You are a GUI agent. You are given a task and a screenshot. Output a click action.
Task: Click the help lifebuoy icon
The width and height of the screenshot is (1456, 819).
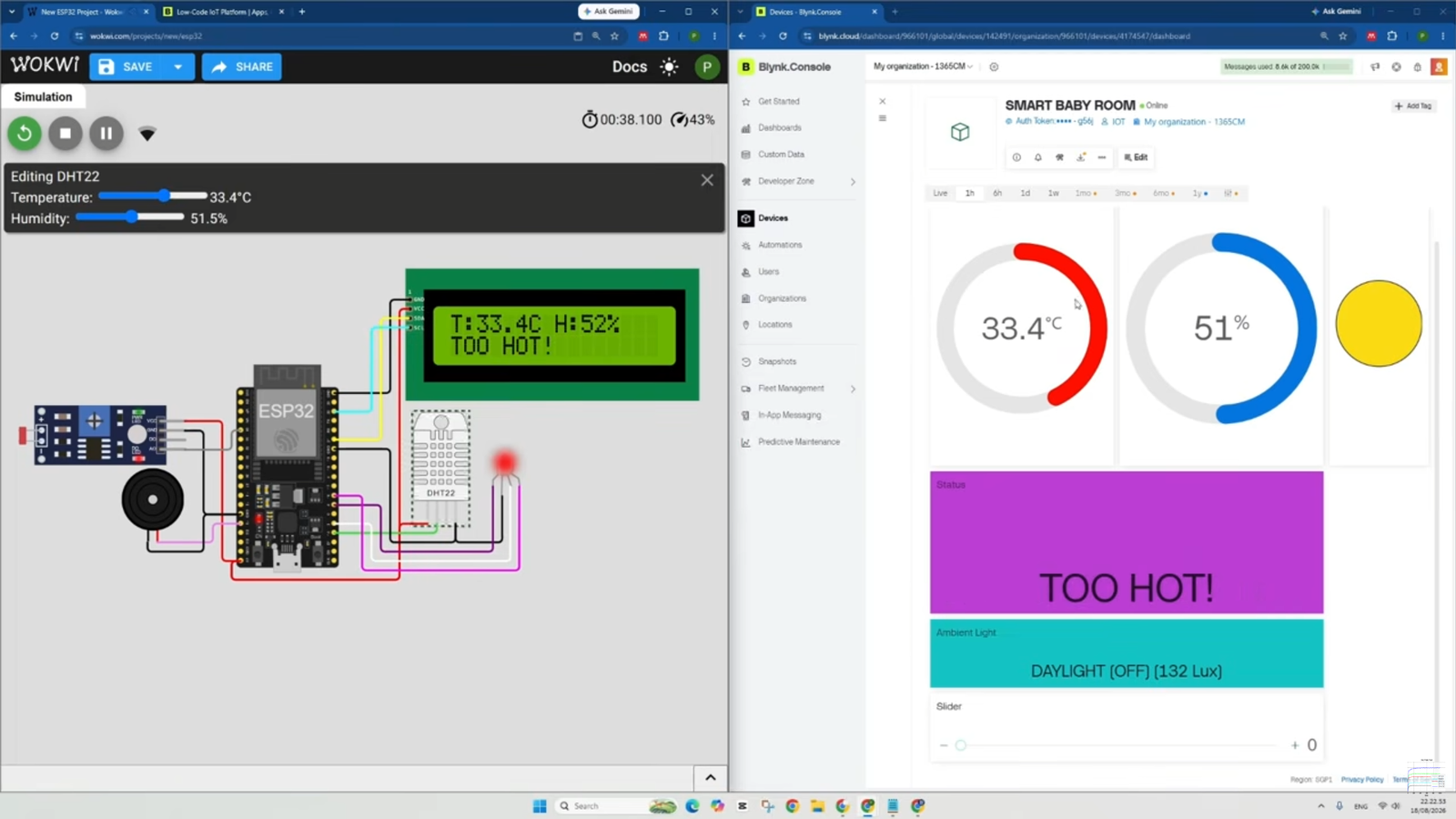(x=1397, y=66)
